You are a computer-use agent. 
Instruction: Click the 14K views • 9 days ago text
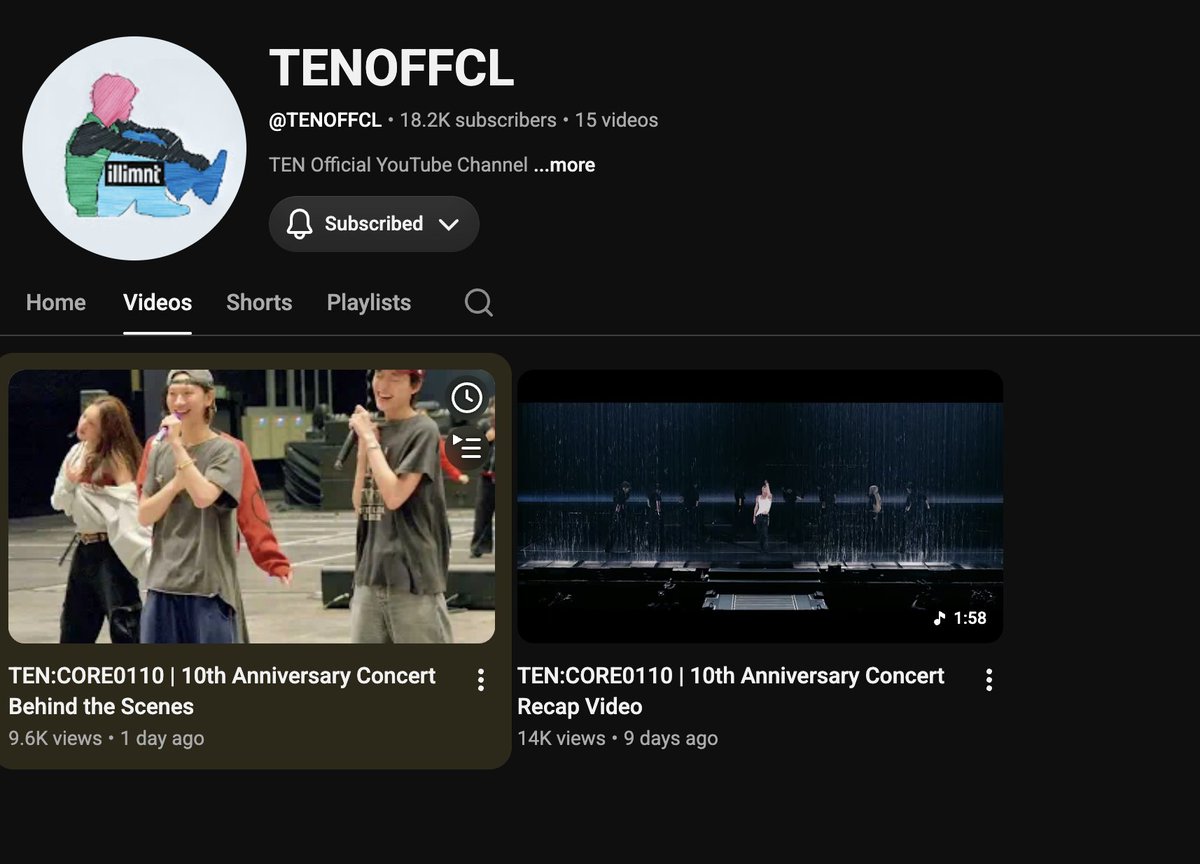[x=617, y=738]
